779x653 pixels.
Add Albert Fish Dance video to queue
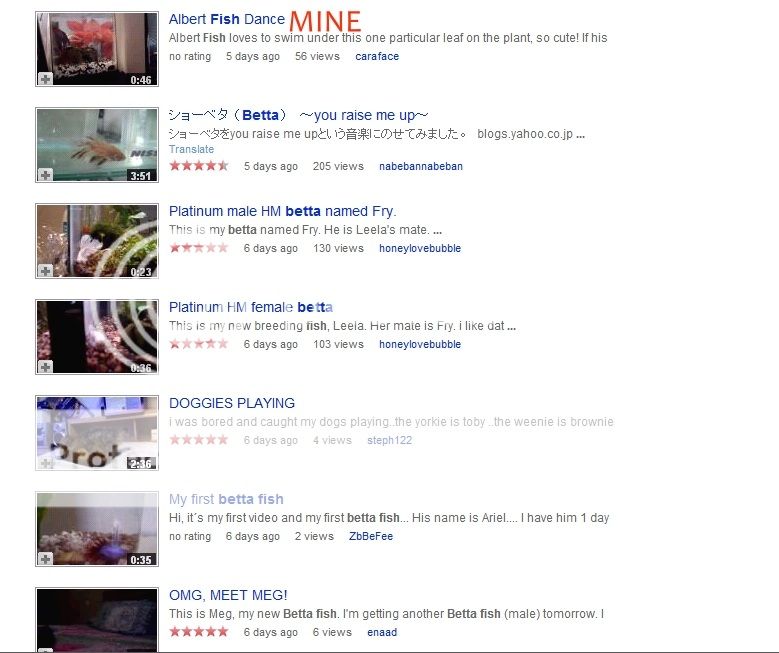(x=45, y=79)
